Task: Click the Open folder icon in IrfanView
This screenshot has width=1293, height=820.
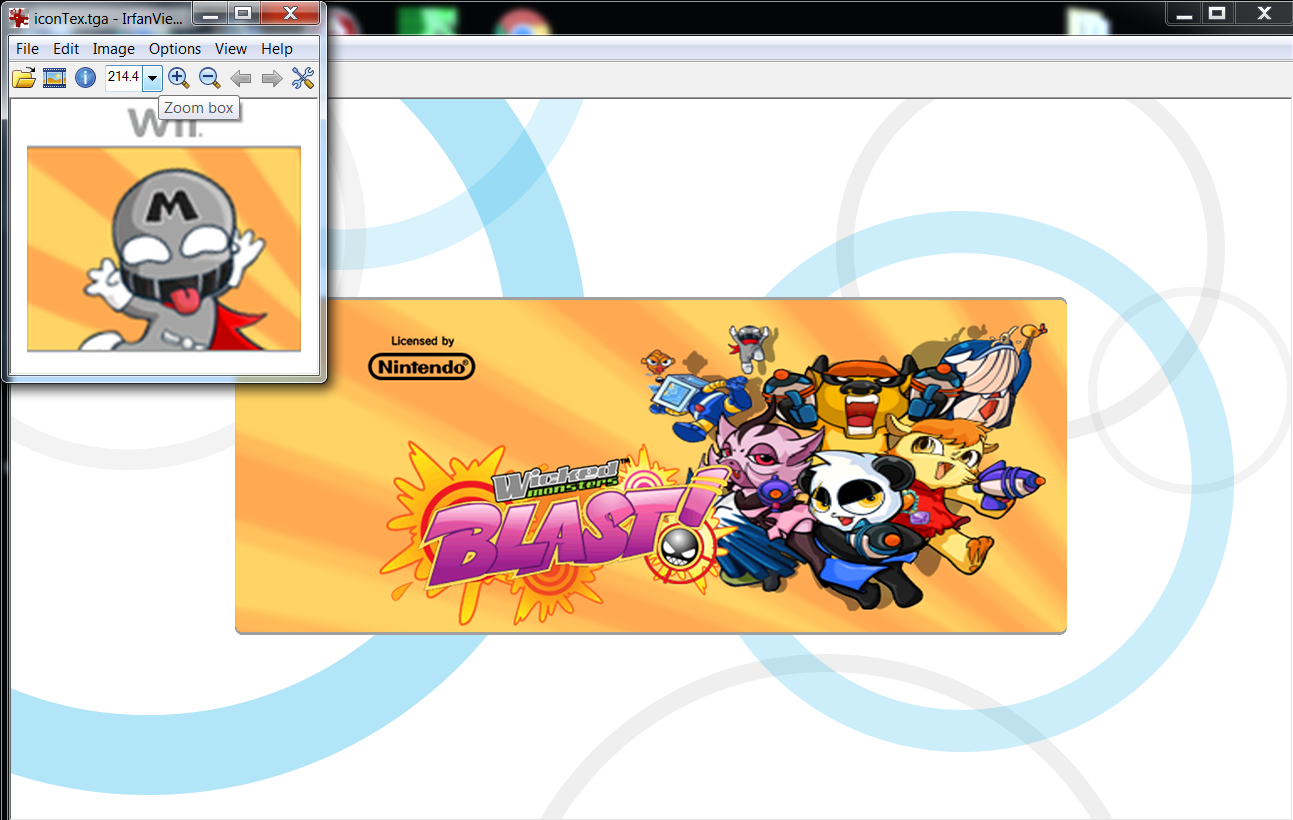Action: point(24,78)
